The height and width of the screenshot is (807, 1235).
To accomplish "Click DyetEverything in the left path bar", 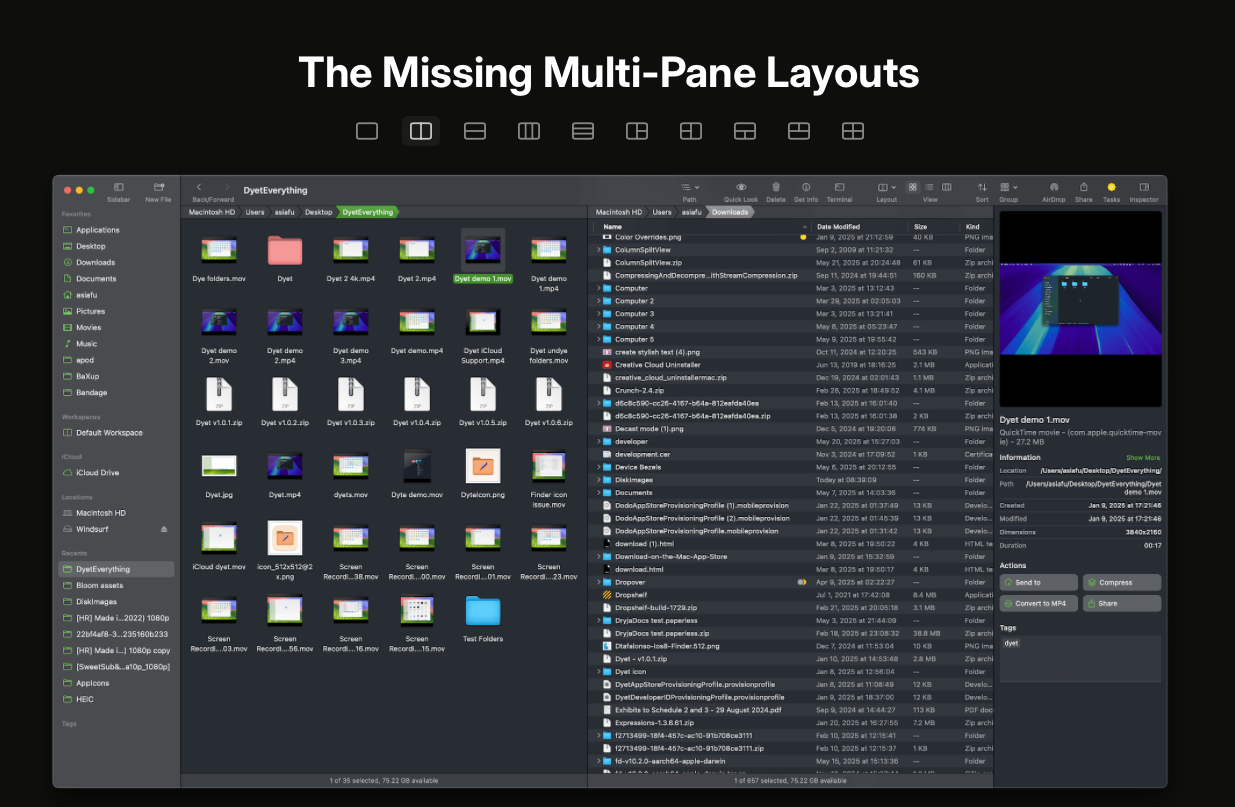I will [367, 212].
